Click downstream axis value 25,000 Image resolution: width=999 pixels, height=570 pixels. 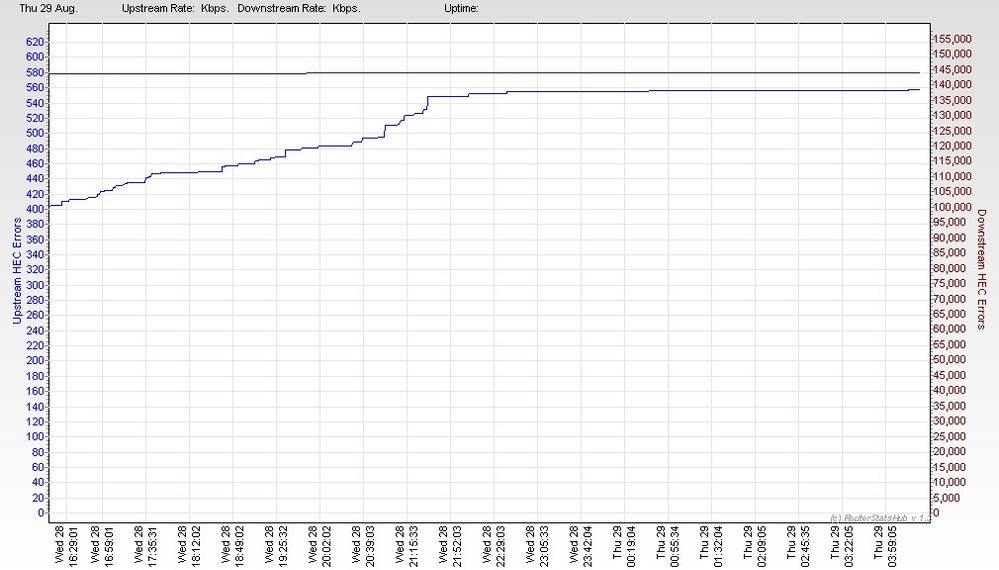(x=950, y=436)
